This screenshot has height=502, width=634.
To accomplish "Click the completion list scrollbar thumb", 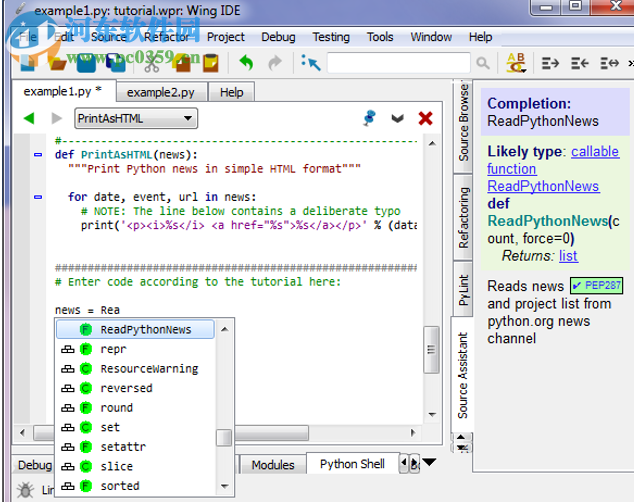I will [x=224, y=437].
